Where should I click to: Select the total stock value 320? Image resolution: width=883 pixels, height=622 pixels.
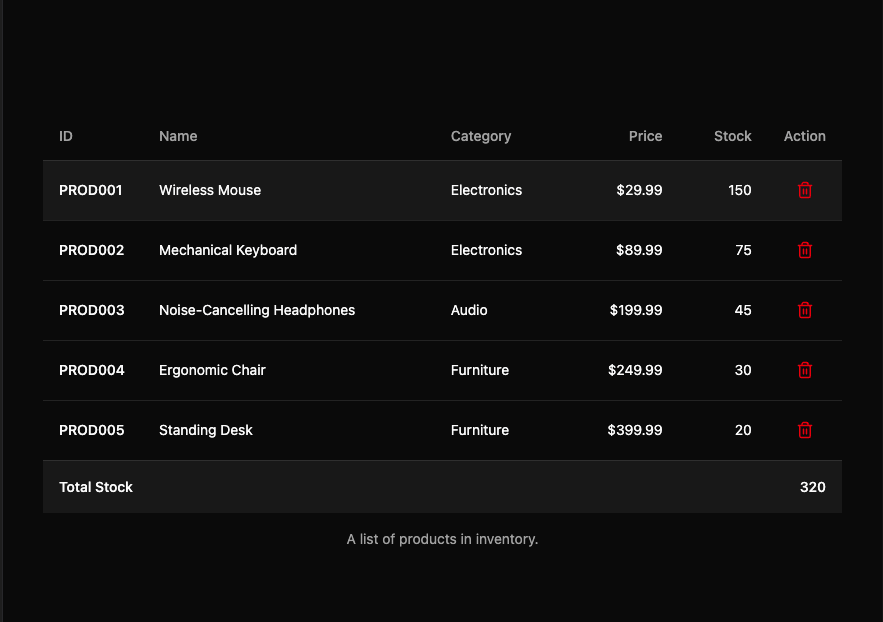(x=813, y=487)
